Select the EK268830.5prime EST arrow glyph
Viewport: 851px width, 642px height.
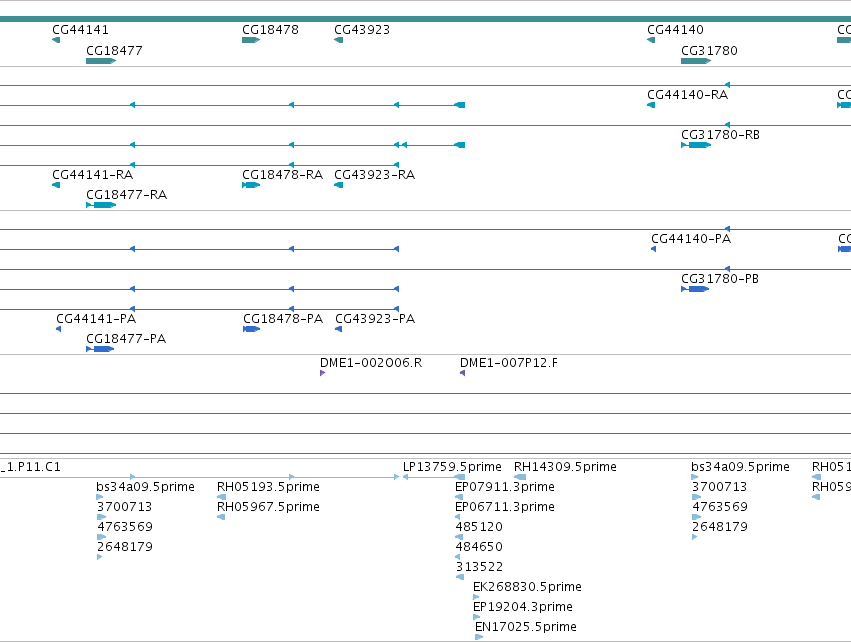coord(476,597)
